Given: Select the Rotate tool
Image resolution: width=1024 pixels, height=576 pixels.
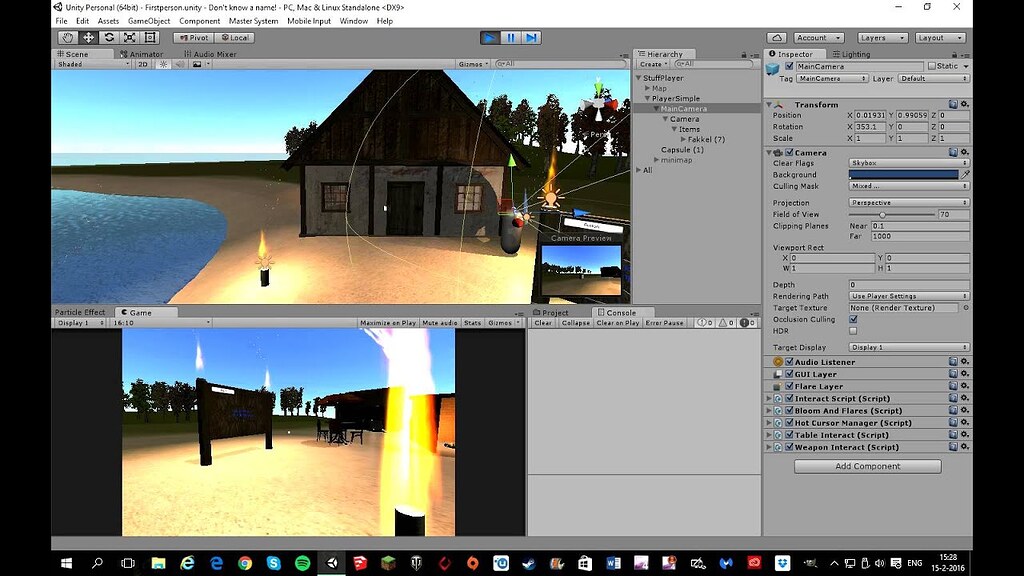Looking at the screenshot, I should tap(110, 38).
